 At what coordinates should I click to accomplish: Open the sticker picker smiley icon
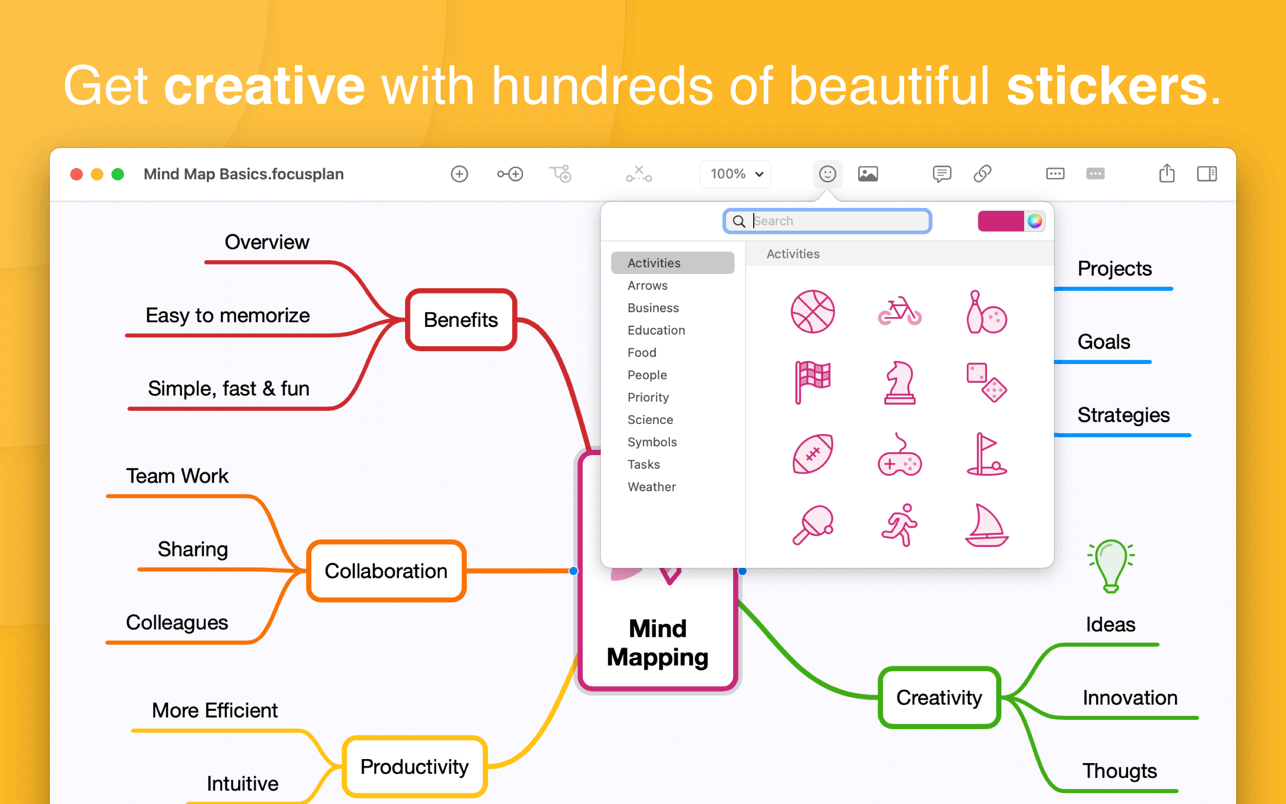point(827,174)
